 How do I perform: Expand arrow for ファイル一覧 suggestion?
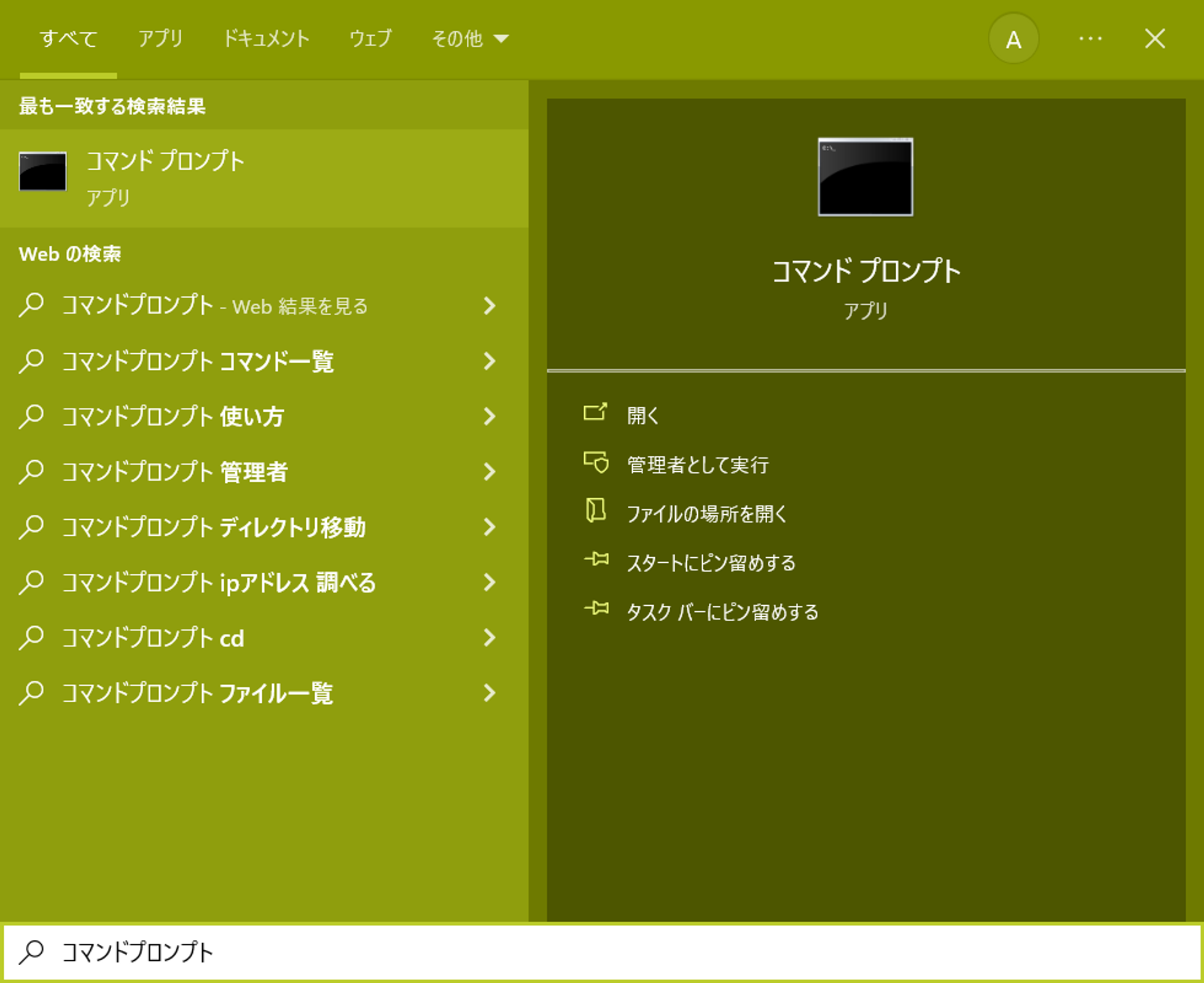(490, 692)
